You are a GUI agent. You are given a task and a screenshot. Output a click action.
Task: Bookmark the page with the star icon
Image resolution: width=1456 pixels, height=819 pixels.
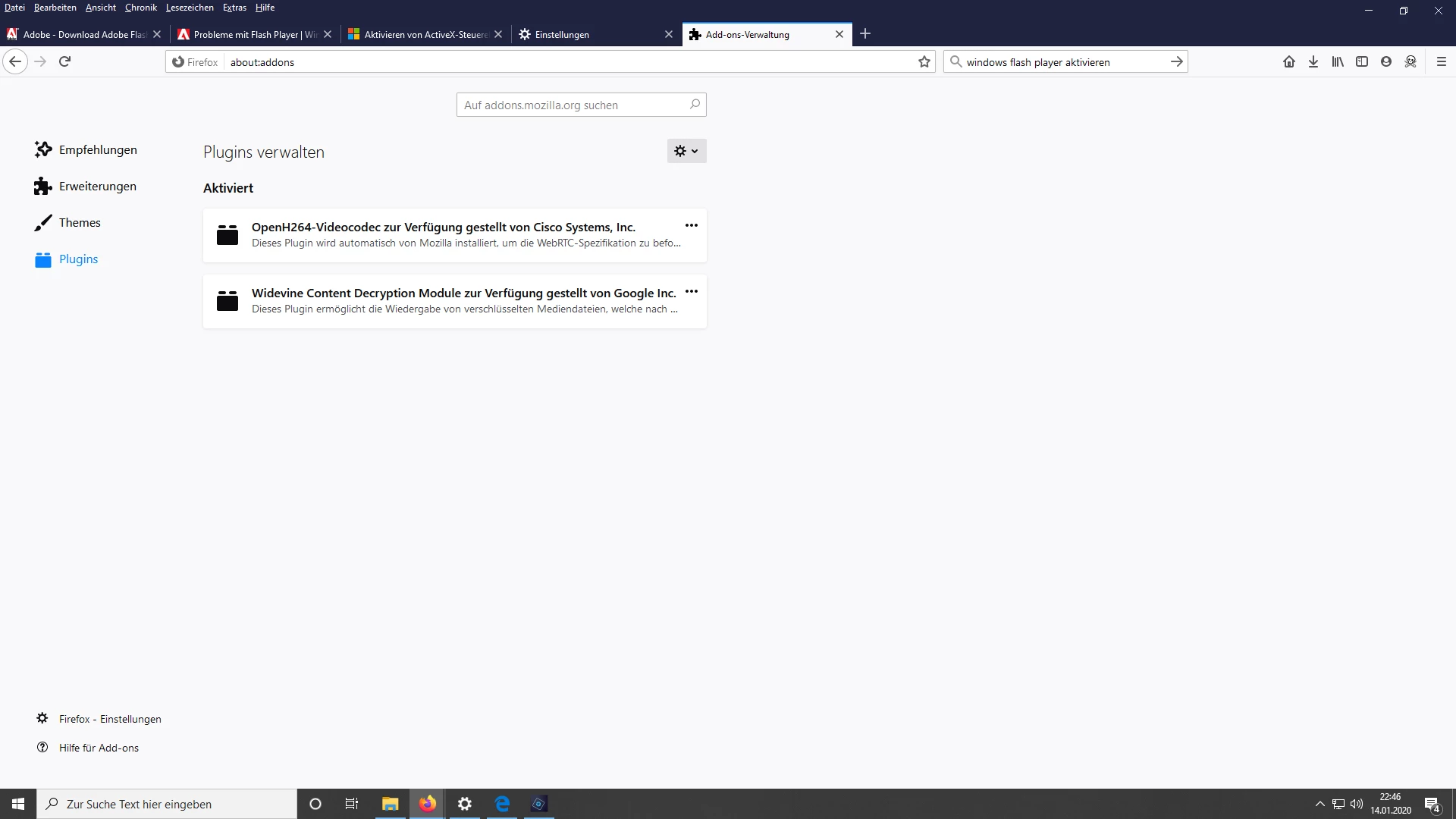(924, 62)
